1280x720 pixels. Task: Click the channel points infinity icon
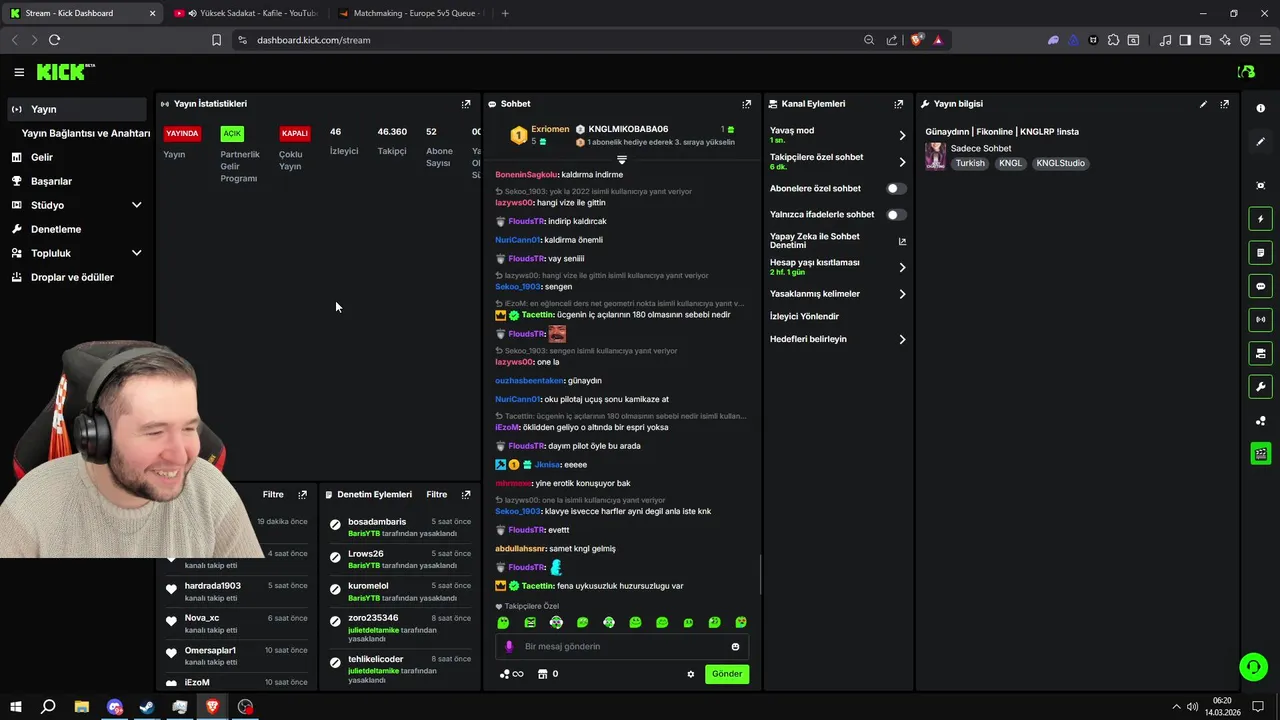tap(512, 674)
